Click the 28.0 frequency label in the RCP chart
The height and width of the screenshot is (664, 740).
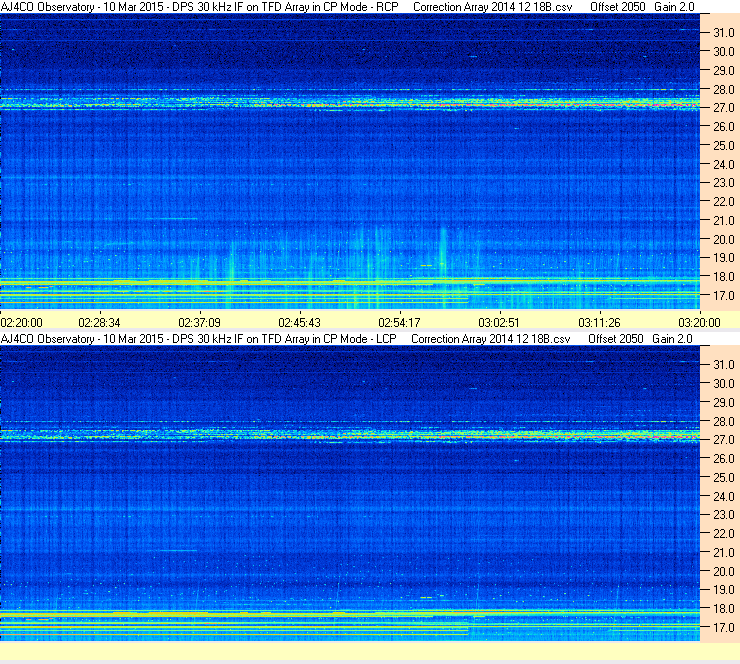tap(724, 90)
